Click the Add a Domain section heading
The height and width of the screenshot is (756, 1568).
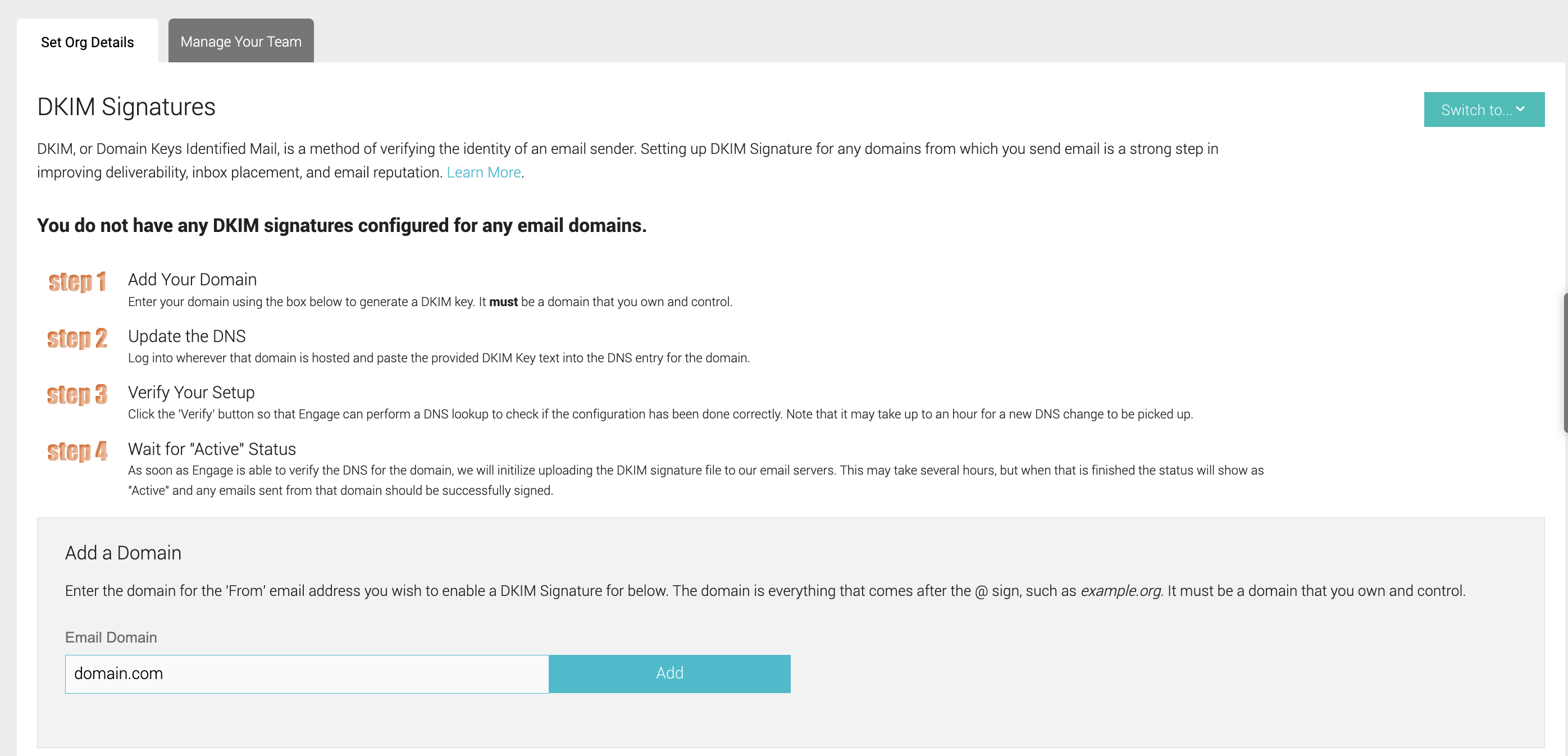click(x=123, y=553)
